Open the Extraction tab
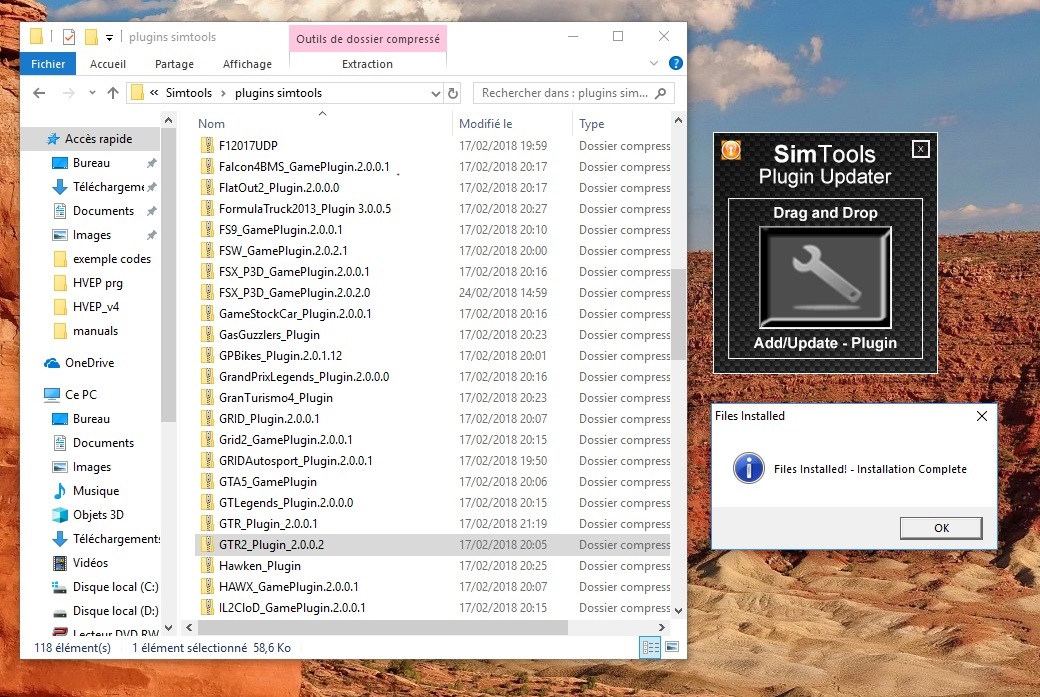The width and height of the screenshot is (1040, 697). pyautogui.click(x=367, y=64)
